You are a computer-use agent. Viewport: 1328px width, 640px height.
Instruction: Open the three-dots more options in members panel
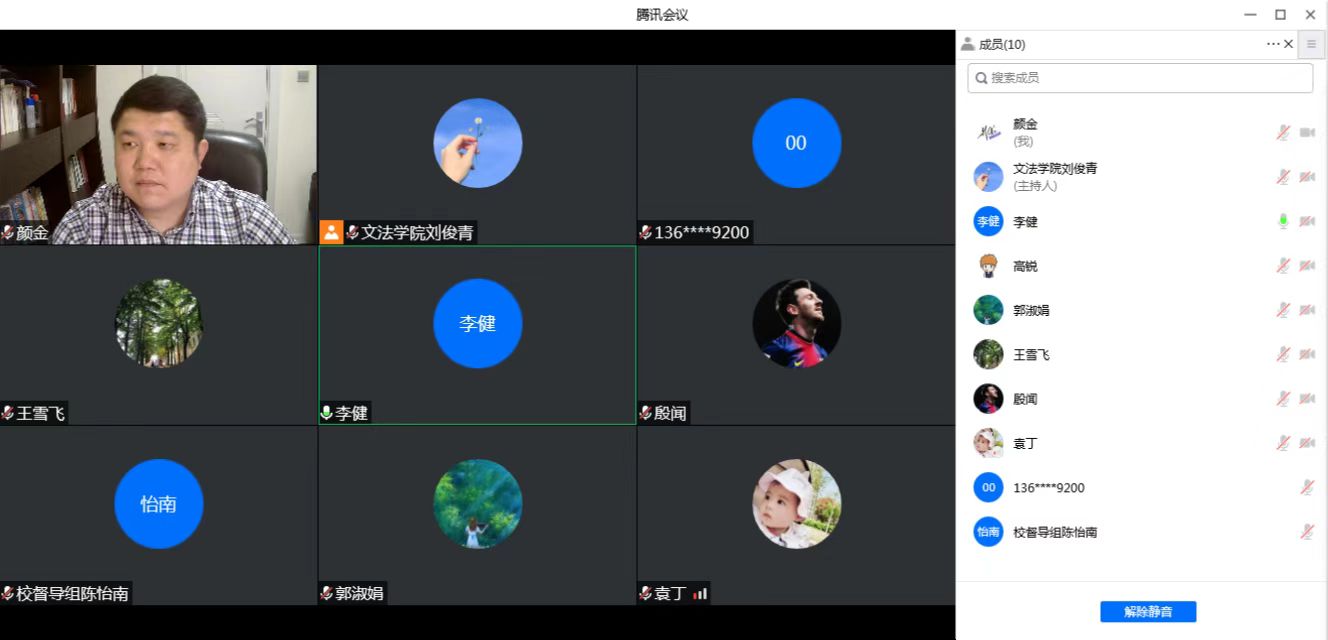click(x=1273, y=44)
